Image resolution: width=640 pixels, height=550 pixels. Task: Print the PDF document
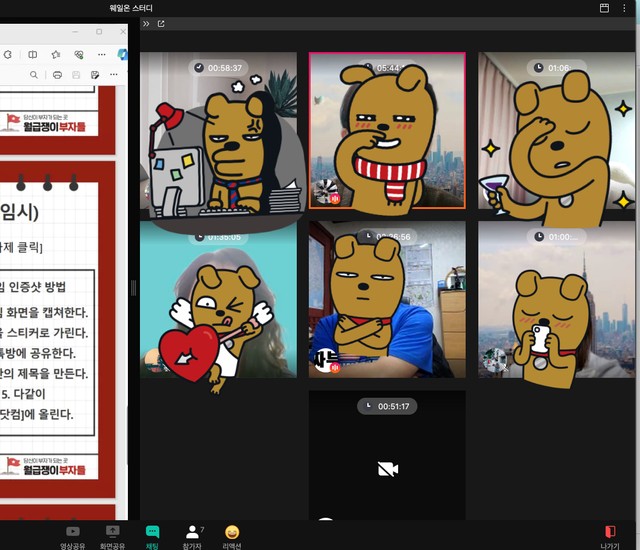(58, 75)
